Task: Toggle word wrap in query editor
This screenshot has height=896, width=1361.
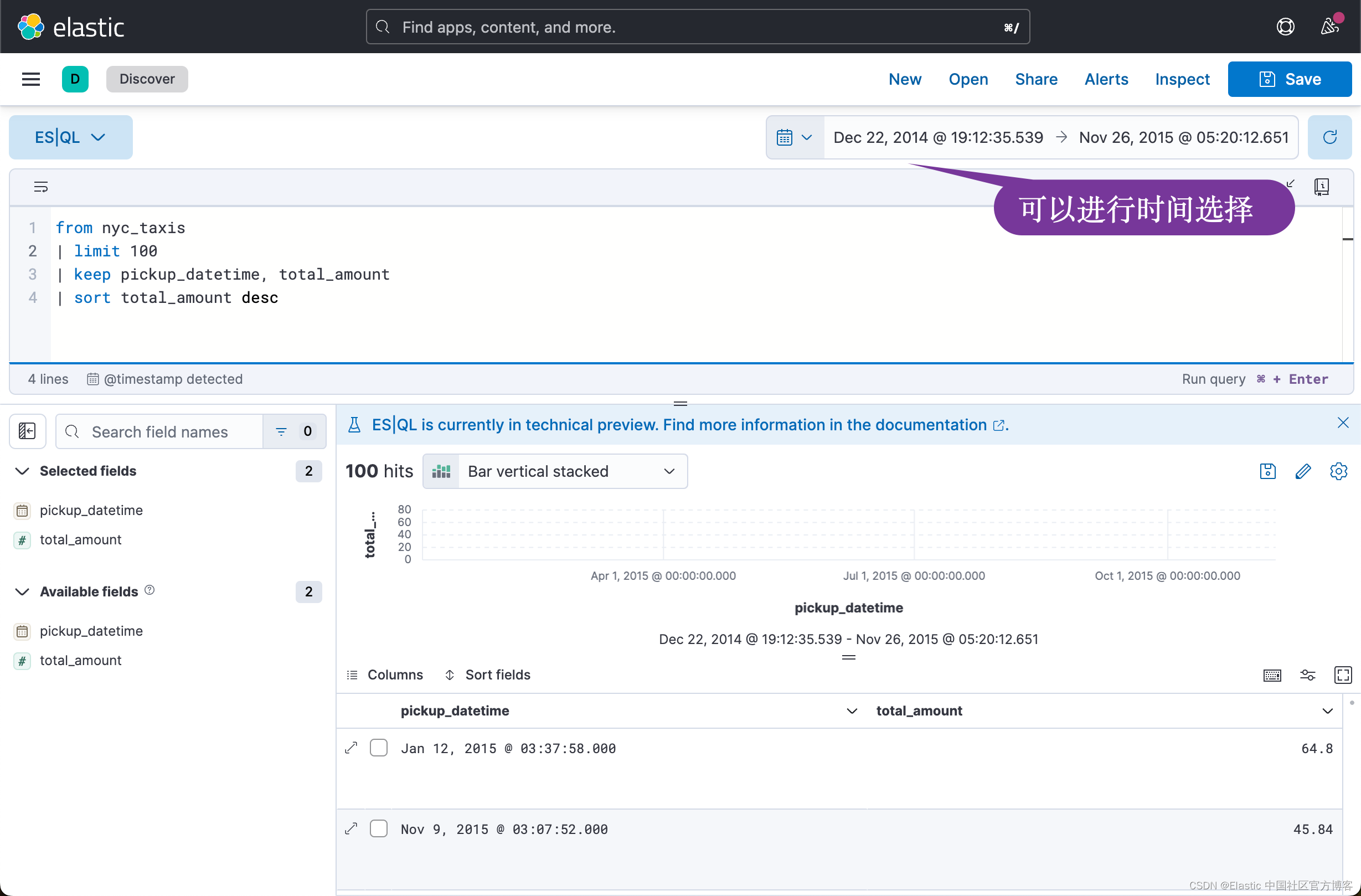Action: (x=40, y=187)
